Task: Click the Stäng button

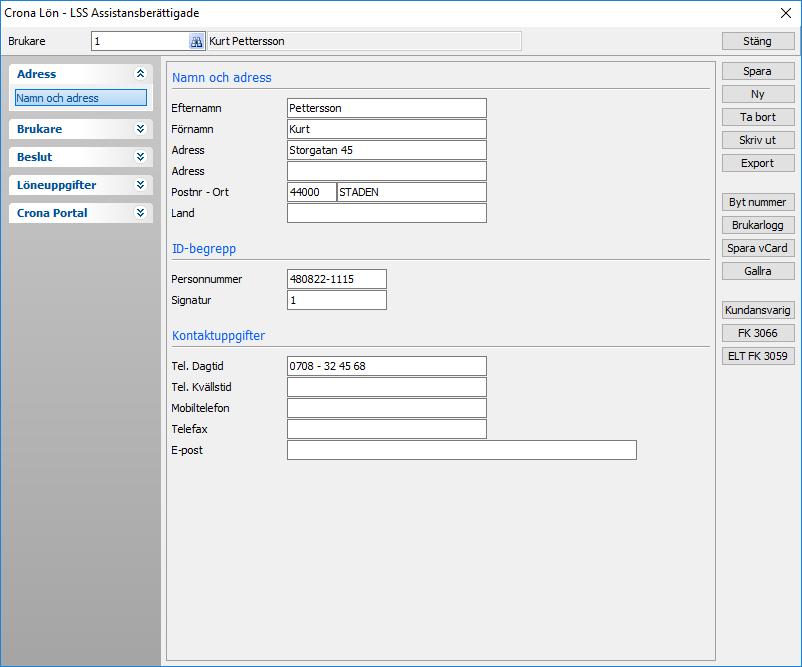Action: click(x=758, y=41)
